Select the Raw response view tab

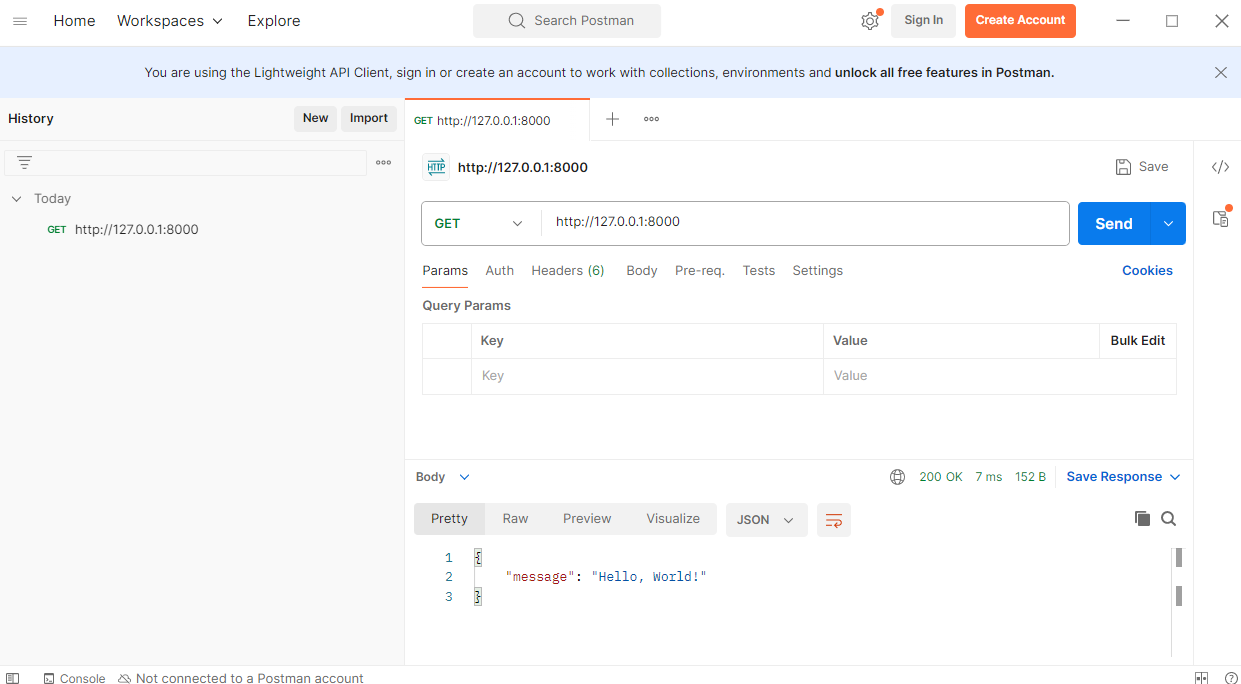(515, 519)
